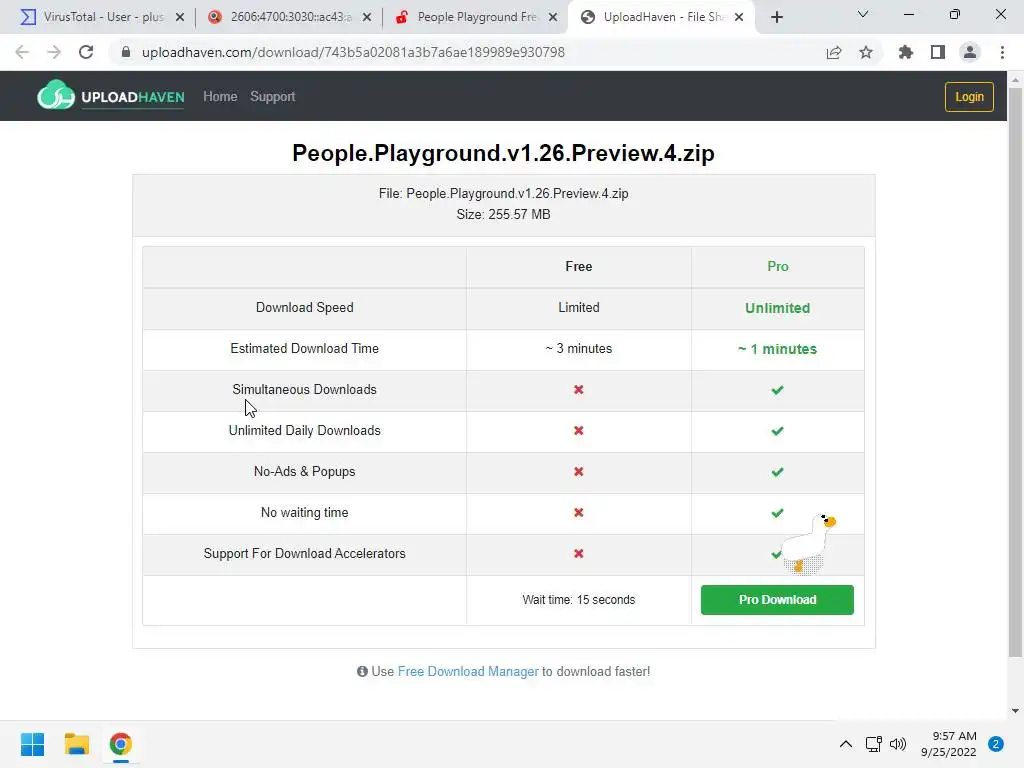The height and width of the screenshot is (768, 1024).
Task: Open the Support nav link
Action: (272, 97)
